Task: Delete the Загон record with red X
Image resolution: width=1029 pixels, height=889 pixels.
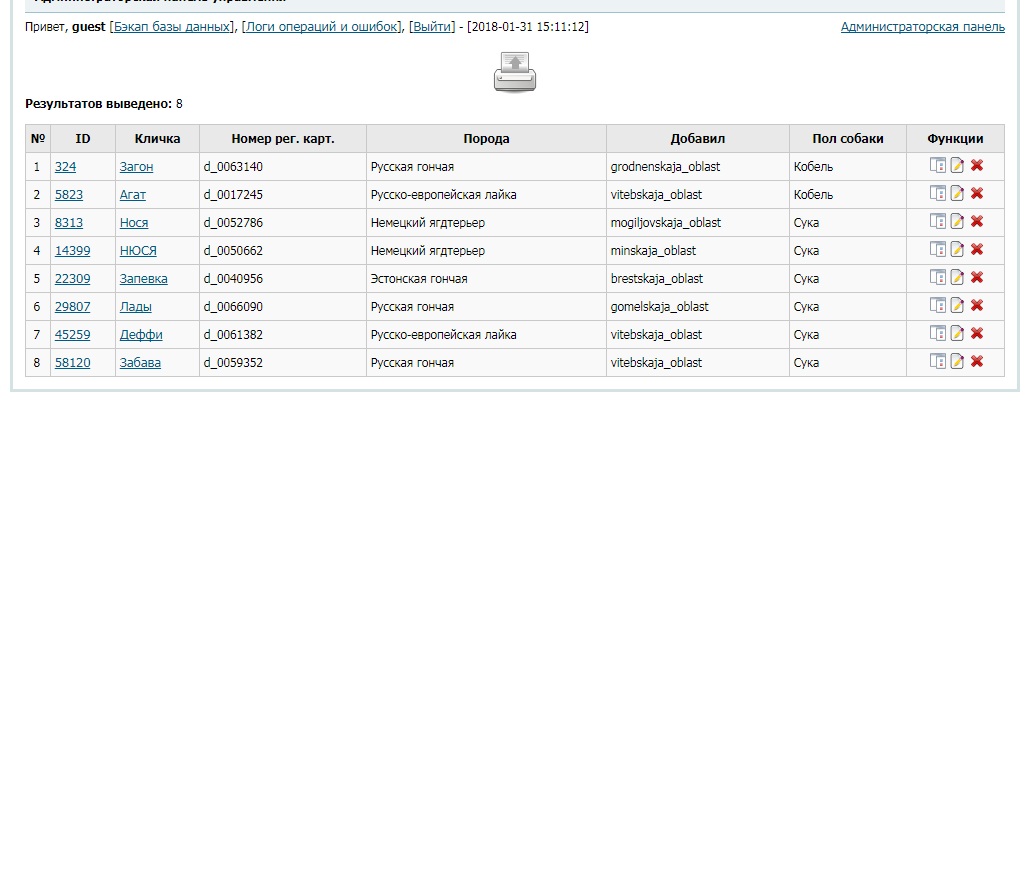Action: click(x=977, y=166)
